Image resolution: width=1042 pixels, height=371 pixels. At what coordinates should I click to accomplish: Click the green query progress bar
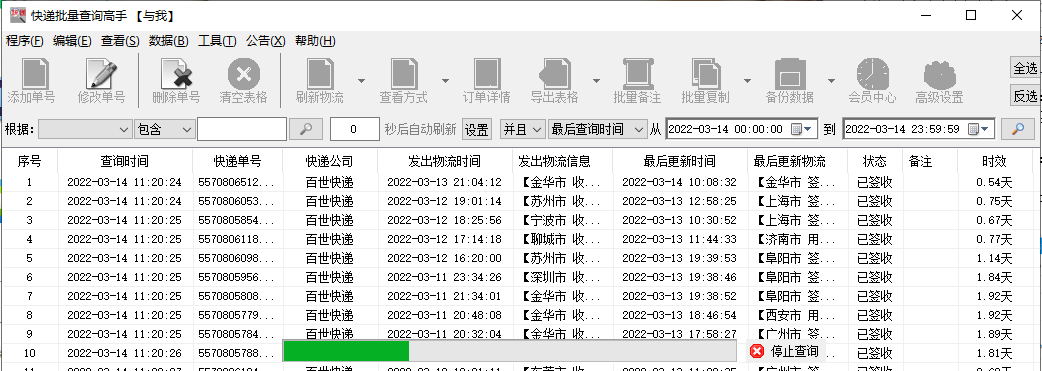click(509, 351)
